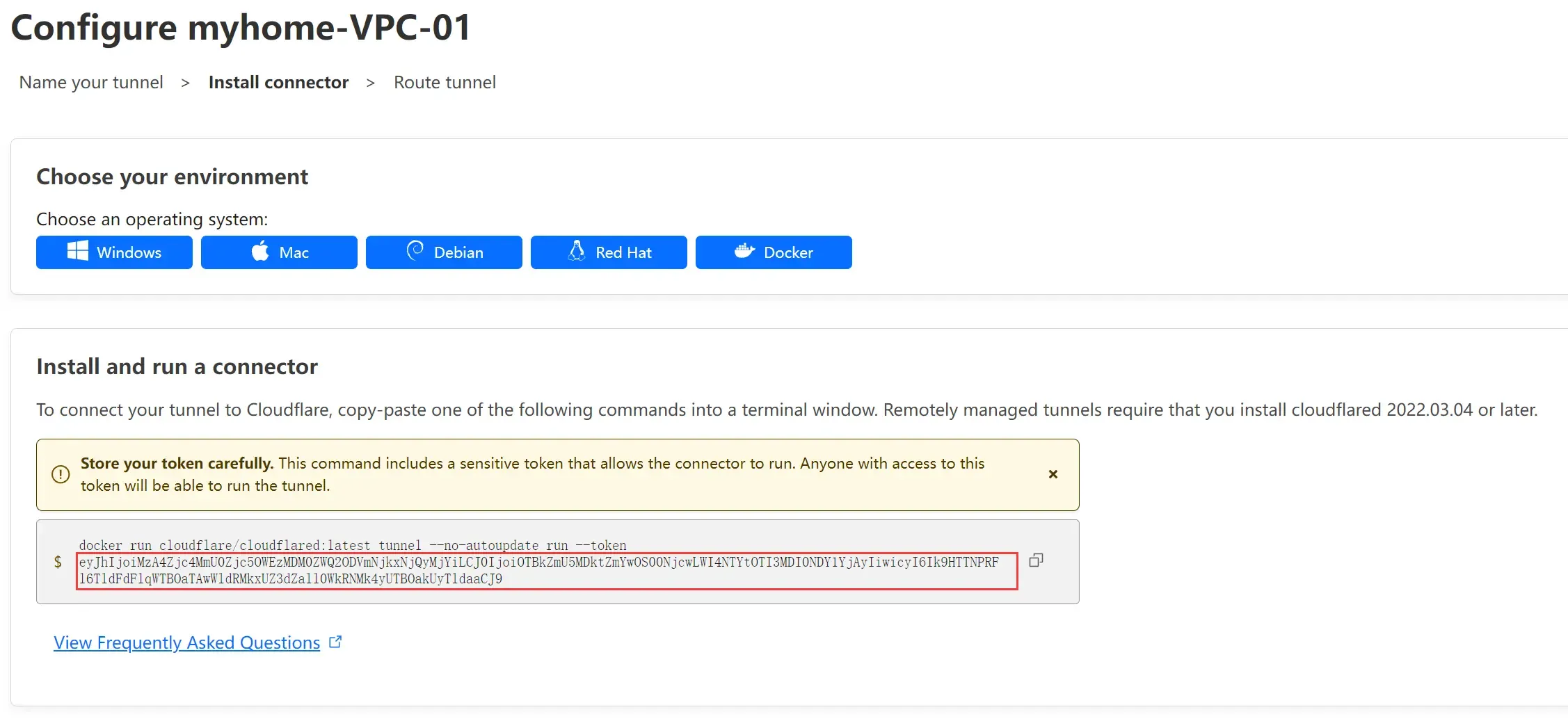The height and width of the screenshot is (721, 1568).
Task: Dismiss the token warning with the X
Action: coord(1053,474)
